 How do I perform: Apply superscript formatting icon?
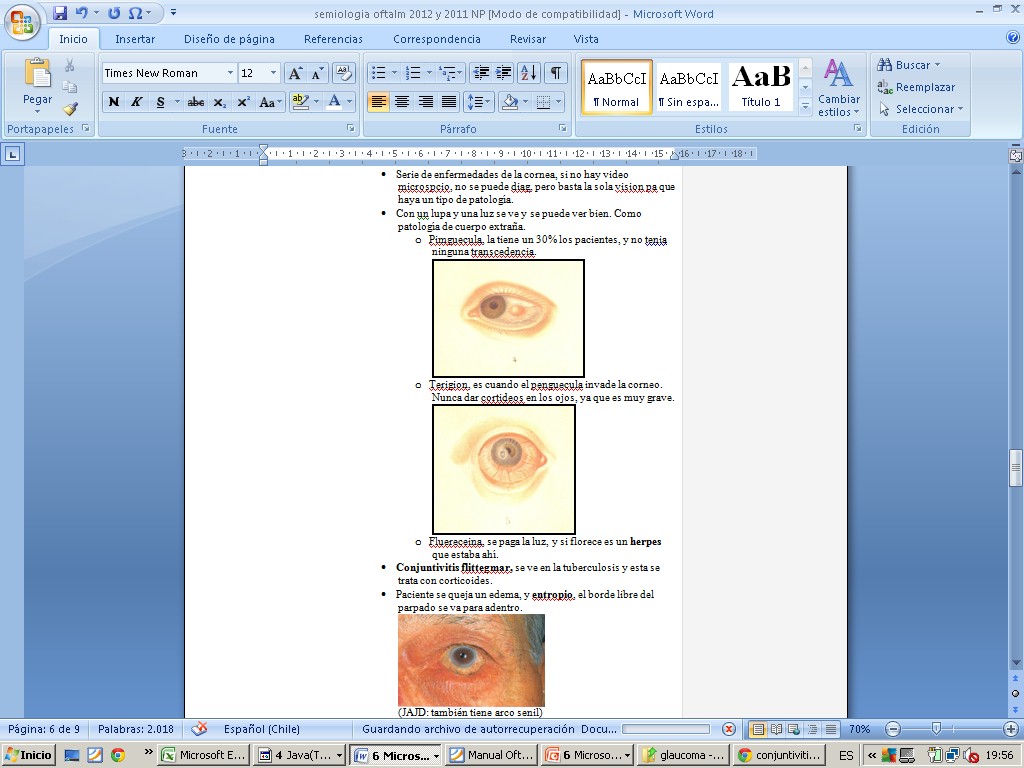click(243, 102)
